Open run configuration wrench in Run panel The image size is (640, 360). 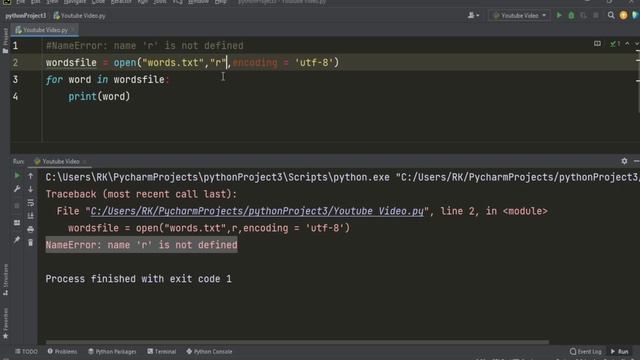17,189
